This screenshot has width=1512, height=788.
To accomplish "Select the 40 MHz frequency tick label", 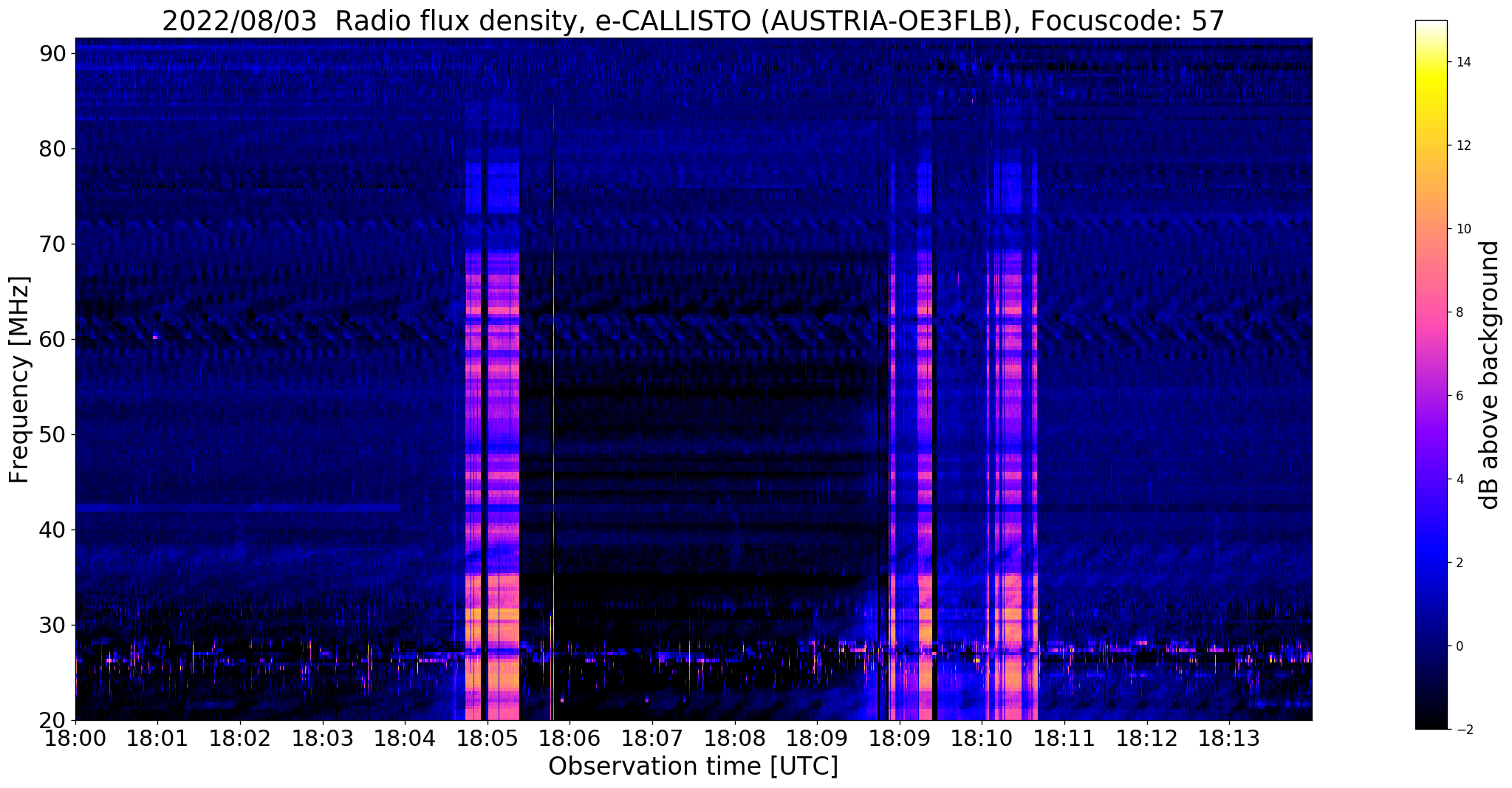I will 52,530.
